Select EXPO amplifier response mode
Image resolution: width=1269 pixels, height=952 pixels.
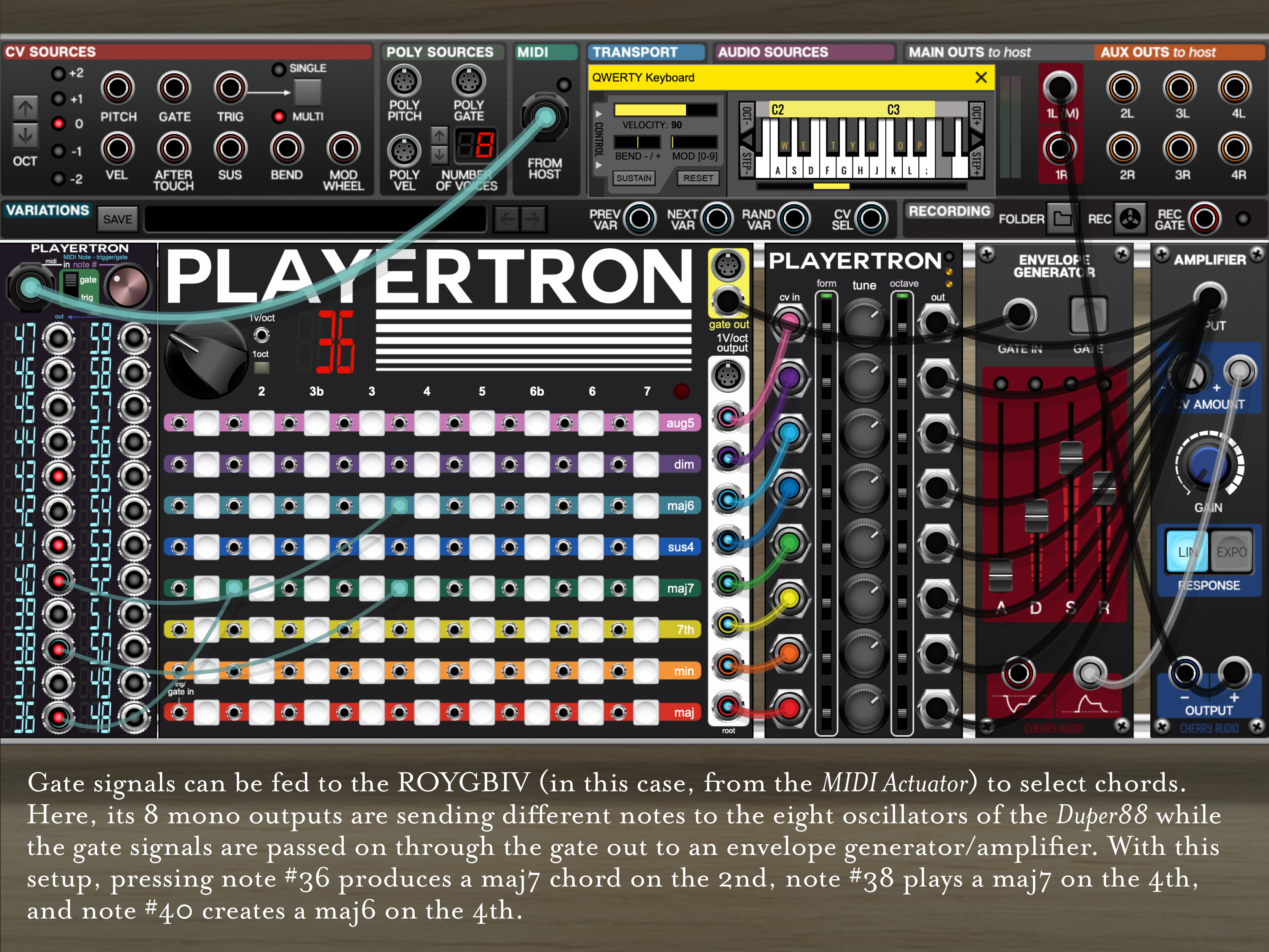tap(1231, 552)
